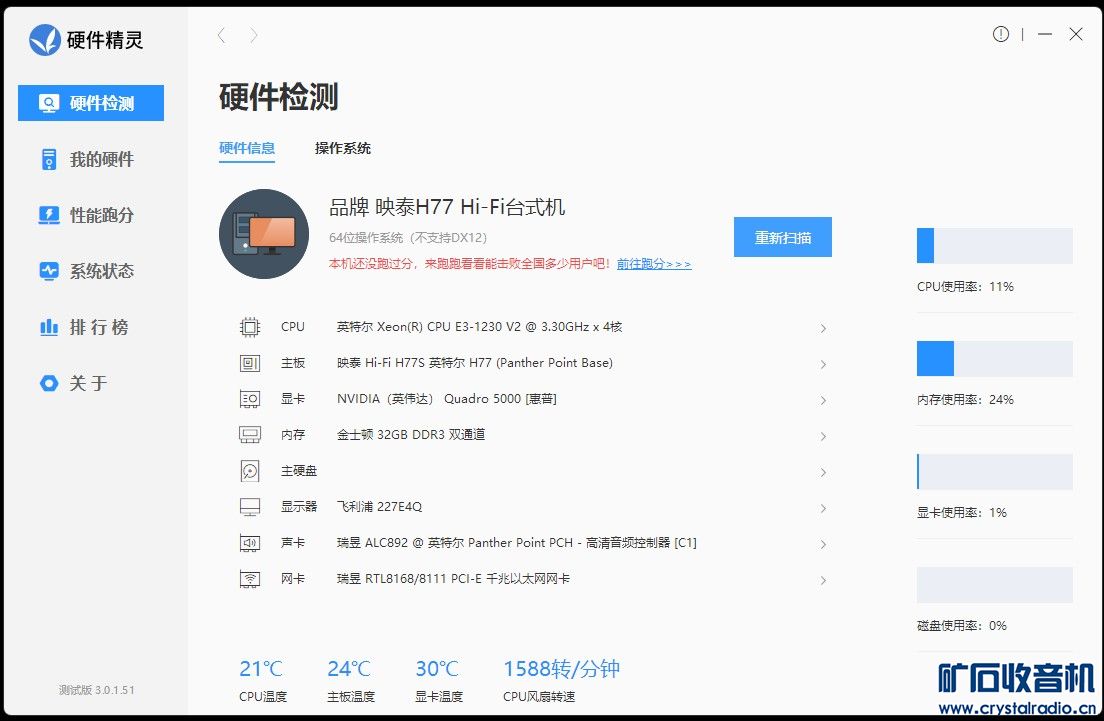Select the NVIDIA Quadro 5000 text
This screenshot has width=1104, height=721.
[x=446, y=399]
